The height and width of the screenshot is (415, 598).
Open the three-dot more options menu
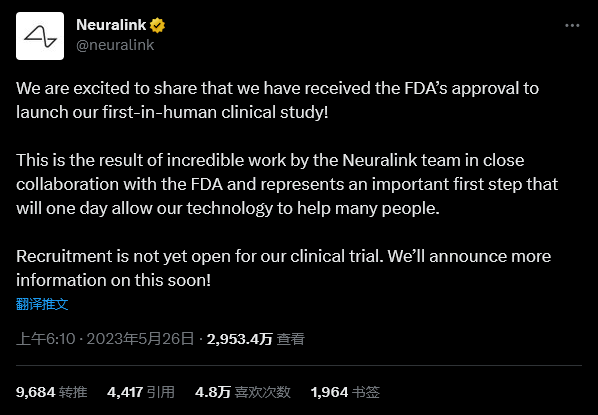point(572,26)
